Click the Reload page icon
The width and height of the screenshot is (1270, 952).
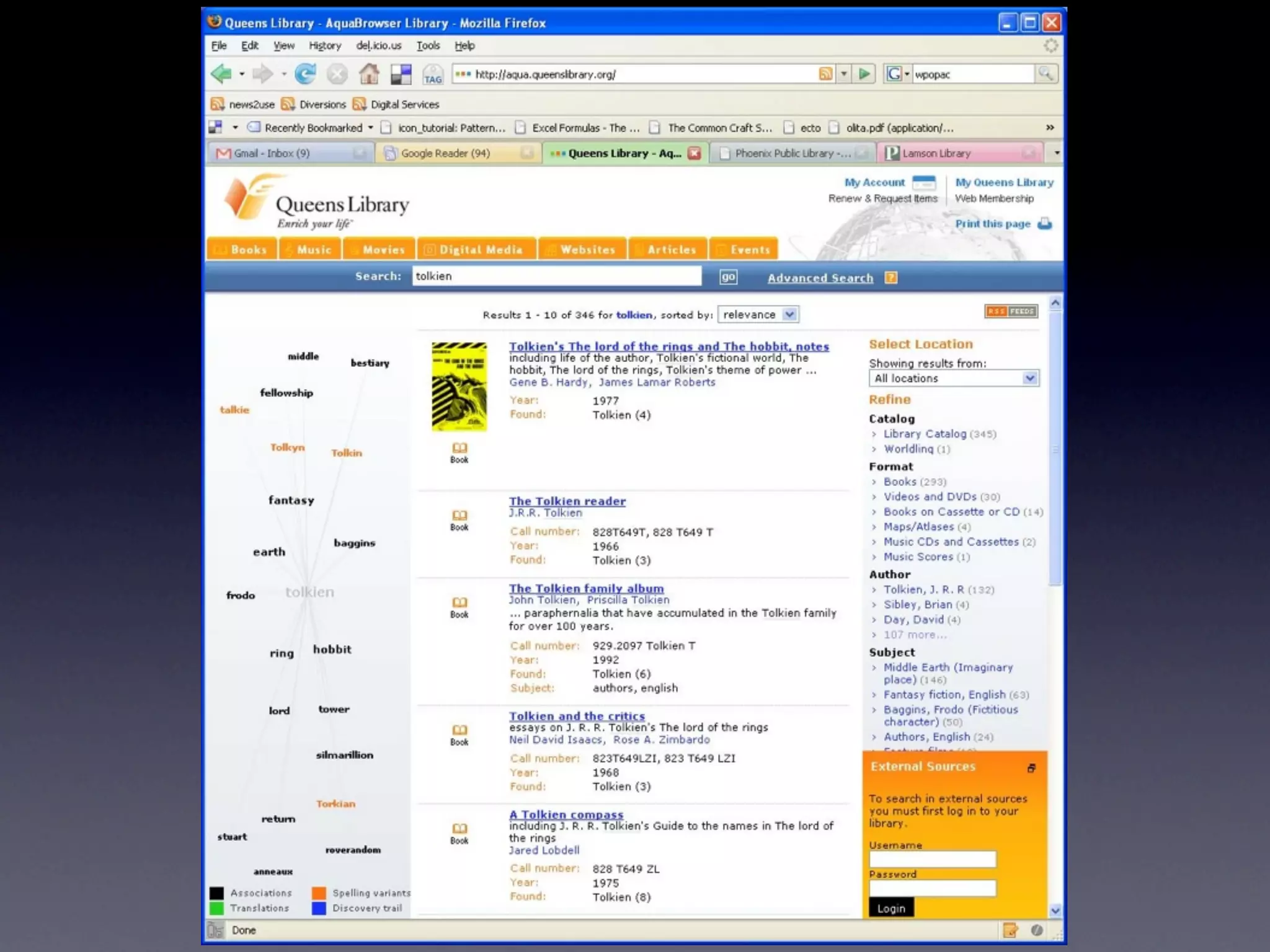304,74
